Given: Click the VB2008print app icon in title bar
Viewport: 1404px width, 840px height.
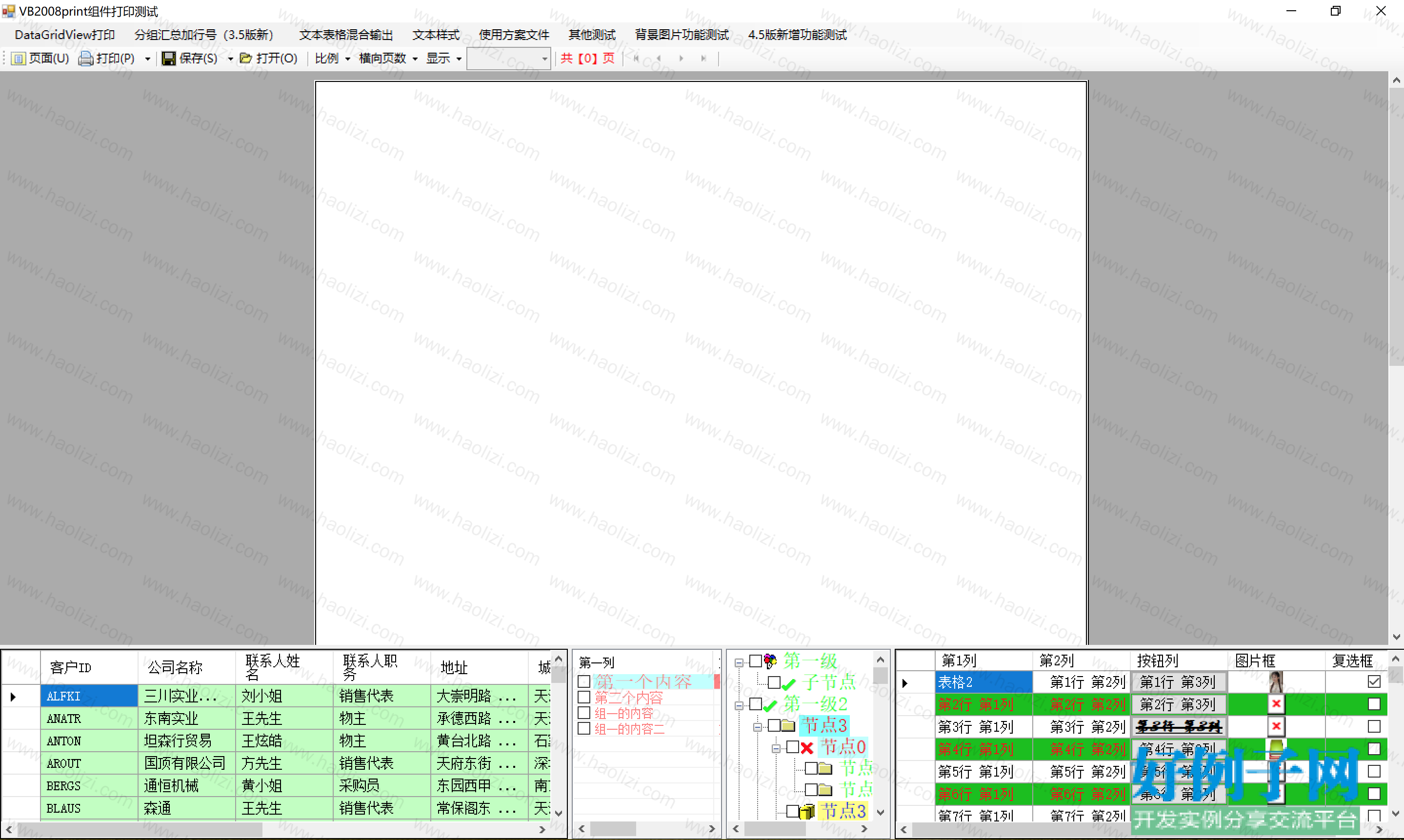Looking at the screenshot, I should coord(8,11).
